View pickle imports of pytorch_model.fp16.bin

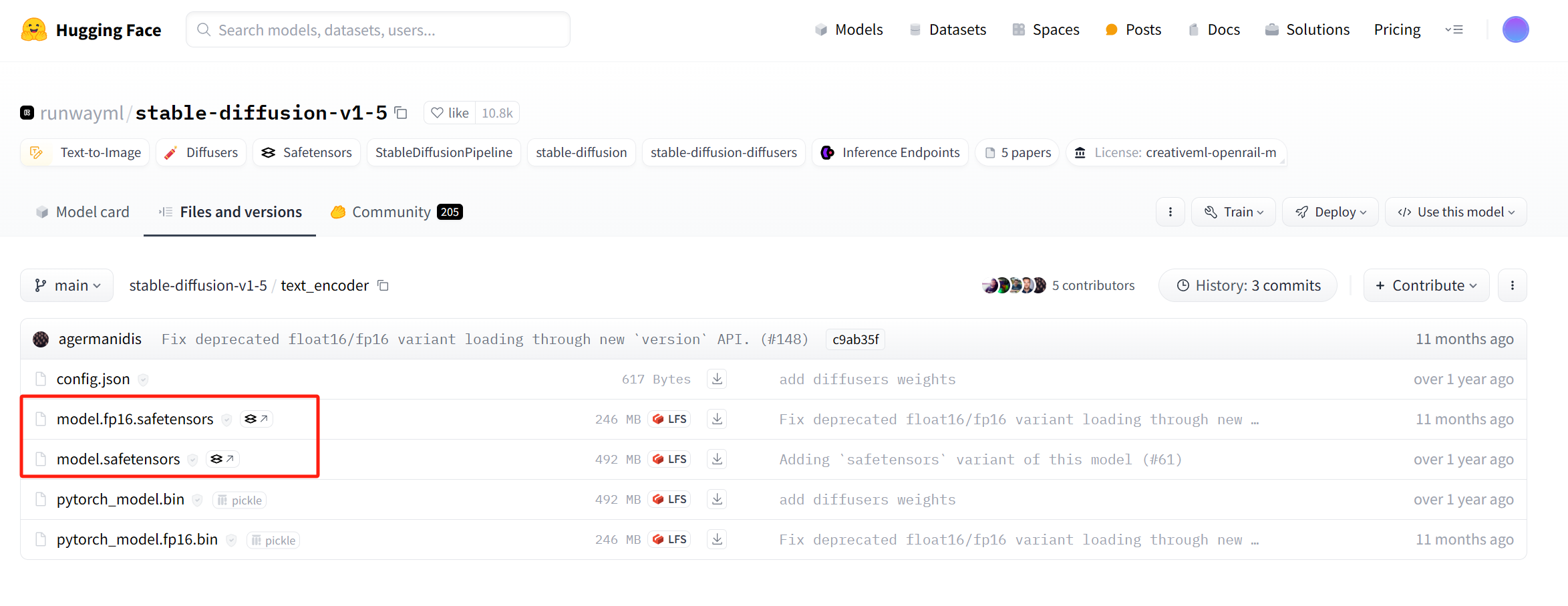[273, 540]
